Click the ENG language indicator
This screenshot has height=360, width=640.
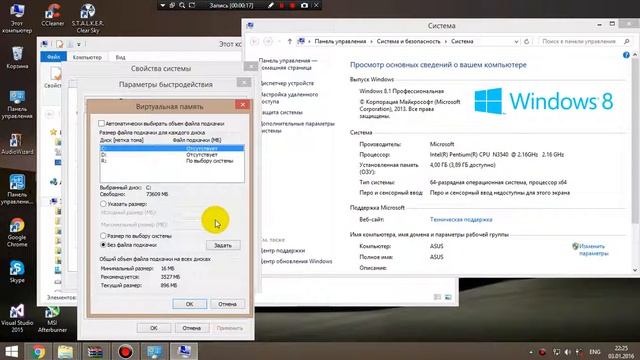(x=595, y=352)
